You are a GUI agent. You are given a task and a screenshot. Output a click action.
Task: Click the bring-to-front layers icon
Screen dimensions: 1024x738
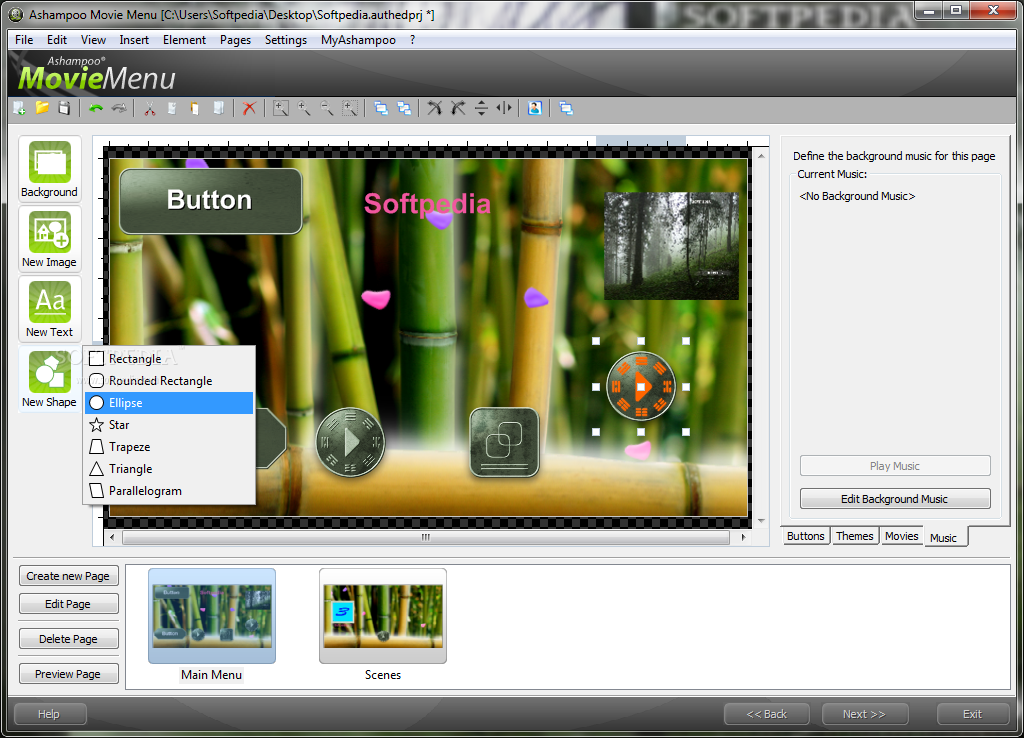[381, 108]
